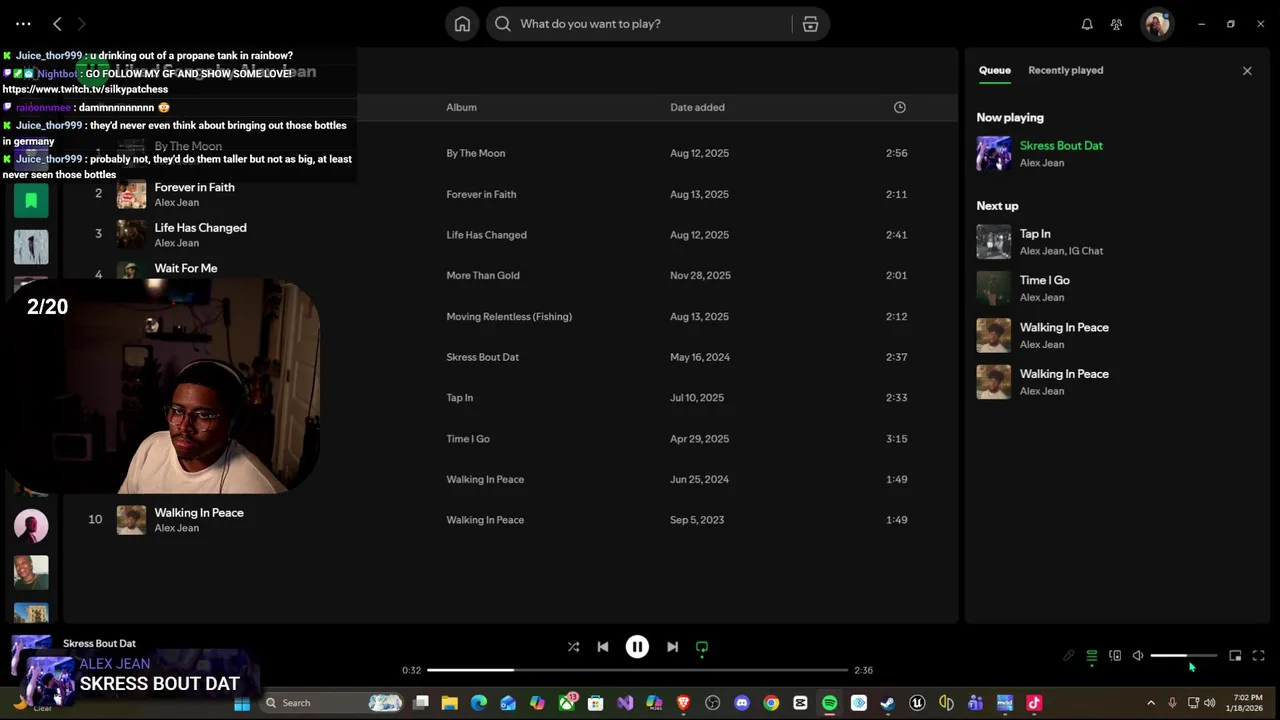The image size is (1280, 720).
Task: Select the Forever in Faith track title
Action: tap(195, 187)
